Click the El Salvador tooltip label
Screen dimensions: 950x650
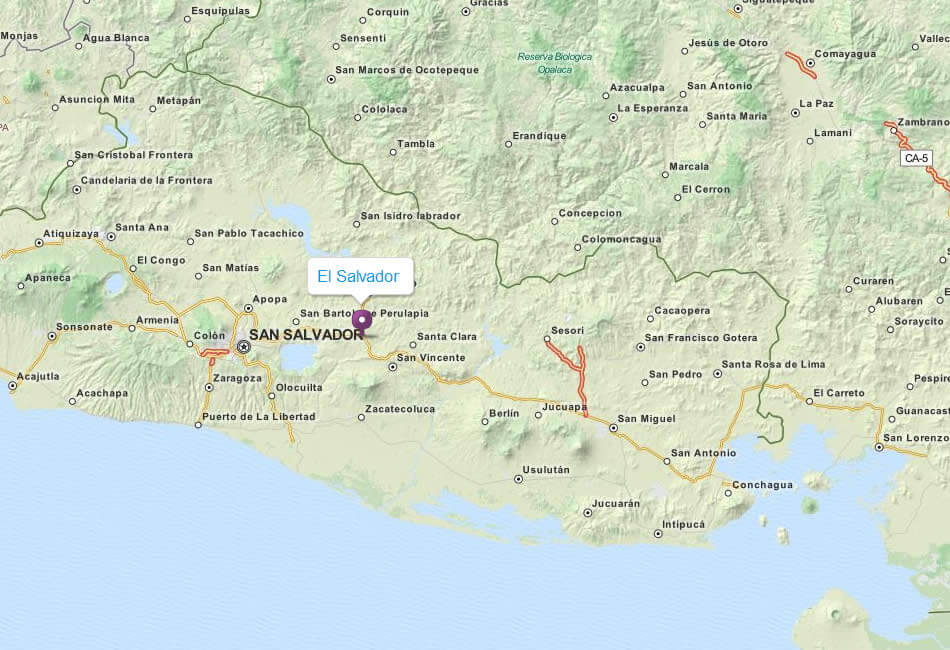pyautogui.click(x=359, y=276)
